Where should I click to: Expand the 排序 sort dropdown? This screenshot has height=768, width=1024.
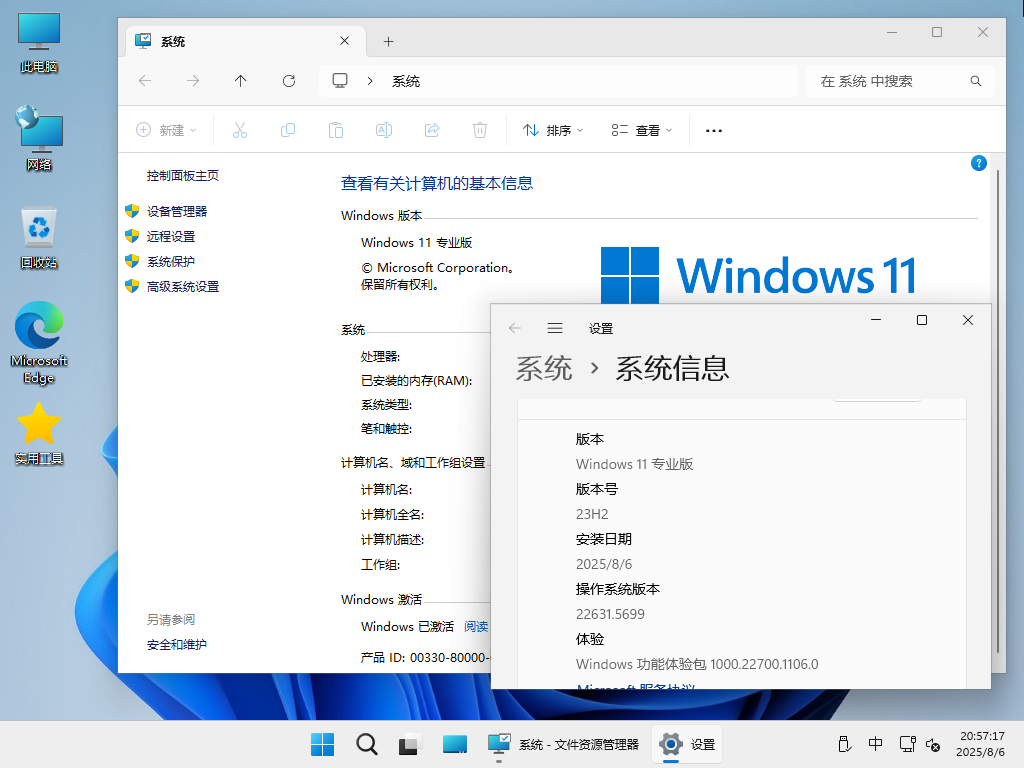tap(553, 131)
